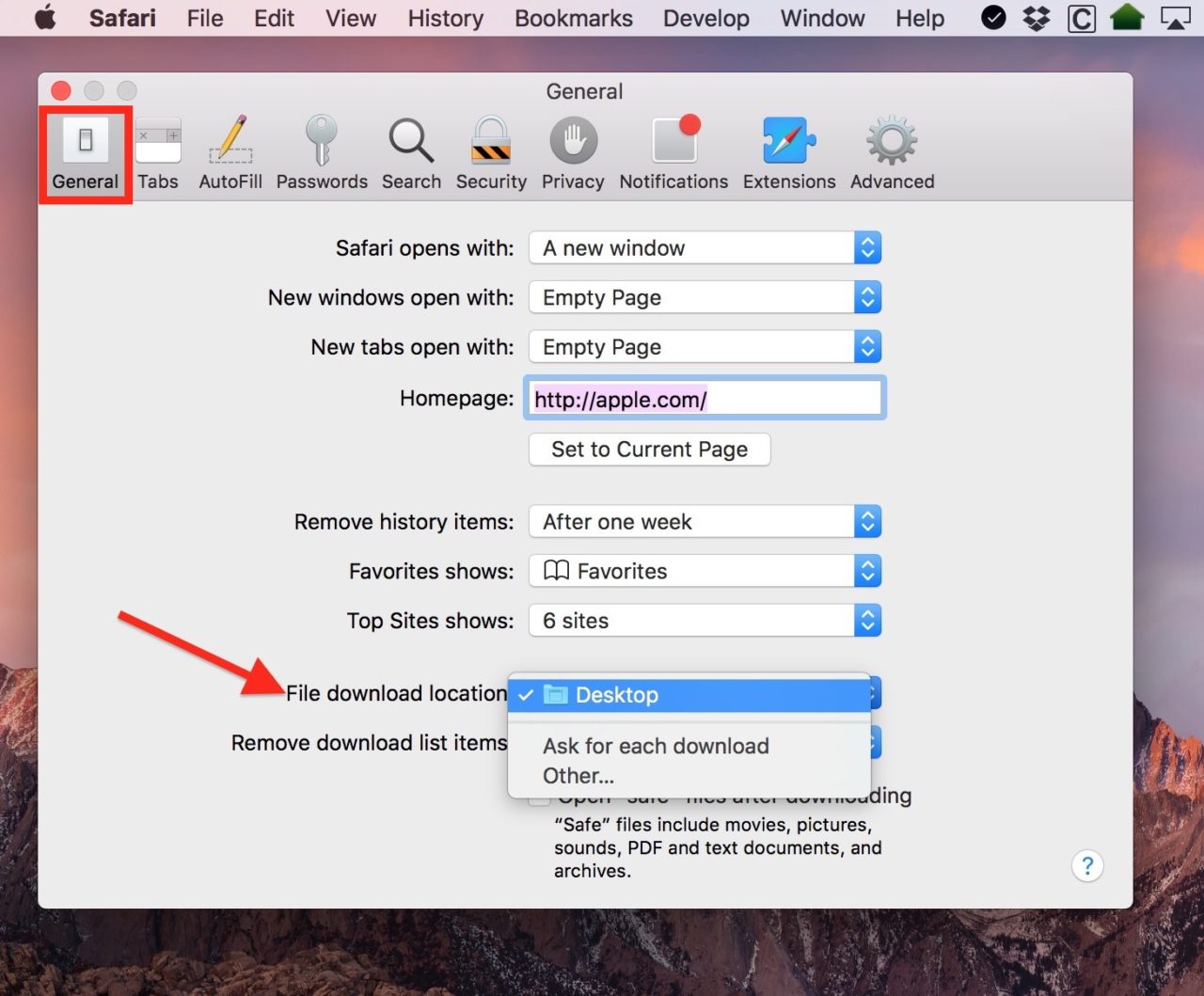Open the Bookmarks menu
The image size is (1204, 996).
coord(573,18)
